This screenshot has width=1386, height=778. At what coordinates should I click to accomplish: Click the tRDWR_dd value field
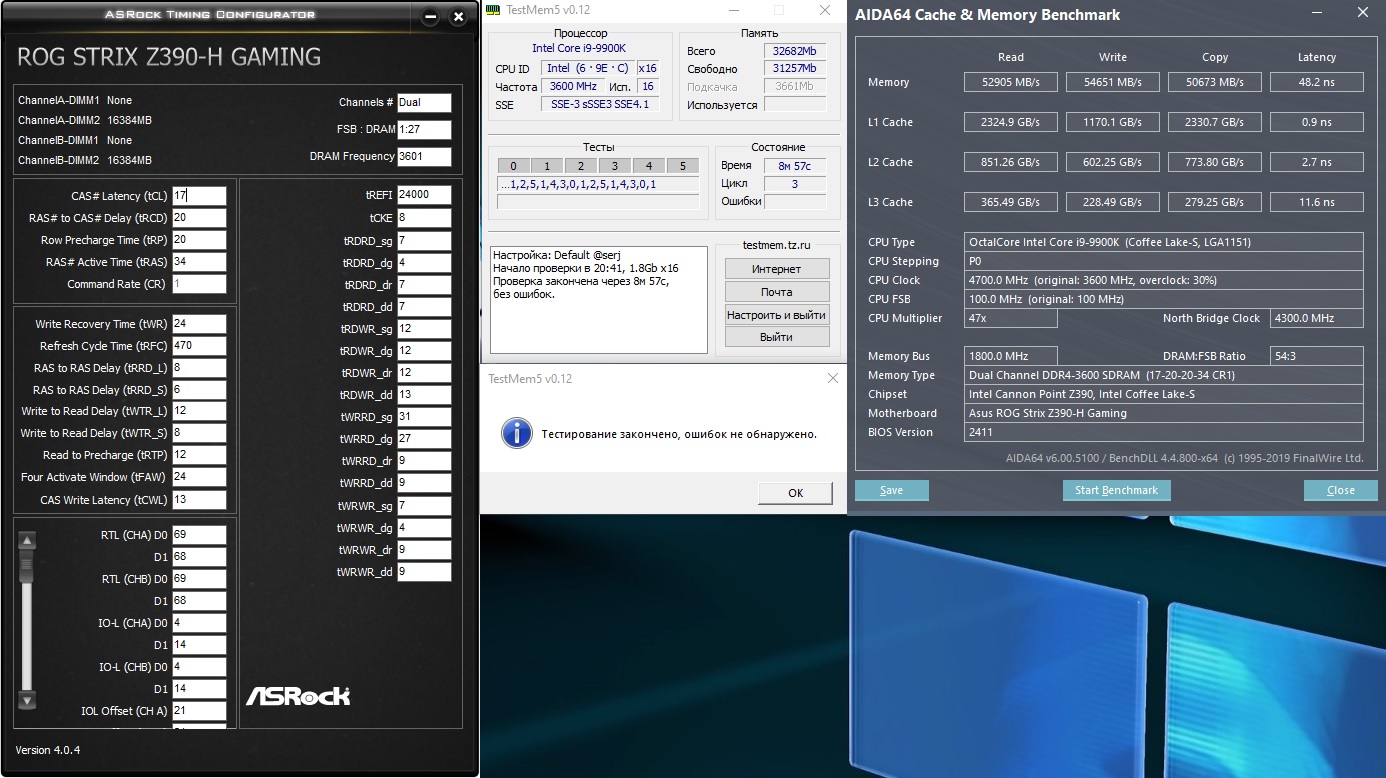pyautogui.click(x=424, y=395)
